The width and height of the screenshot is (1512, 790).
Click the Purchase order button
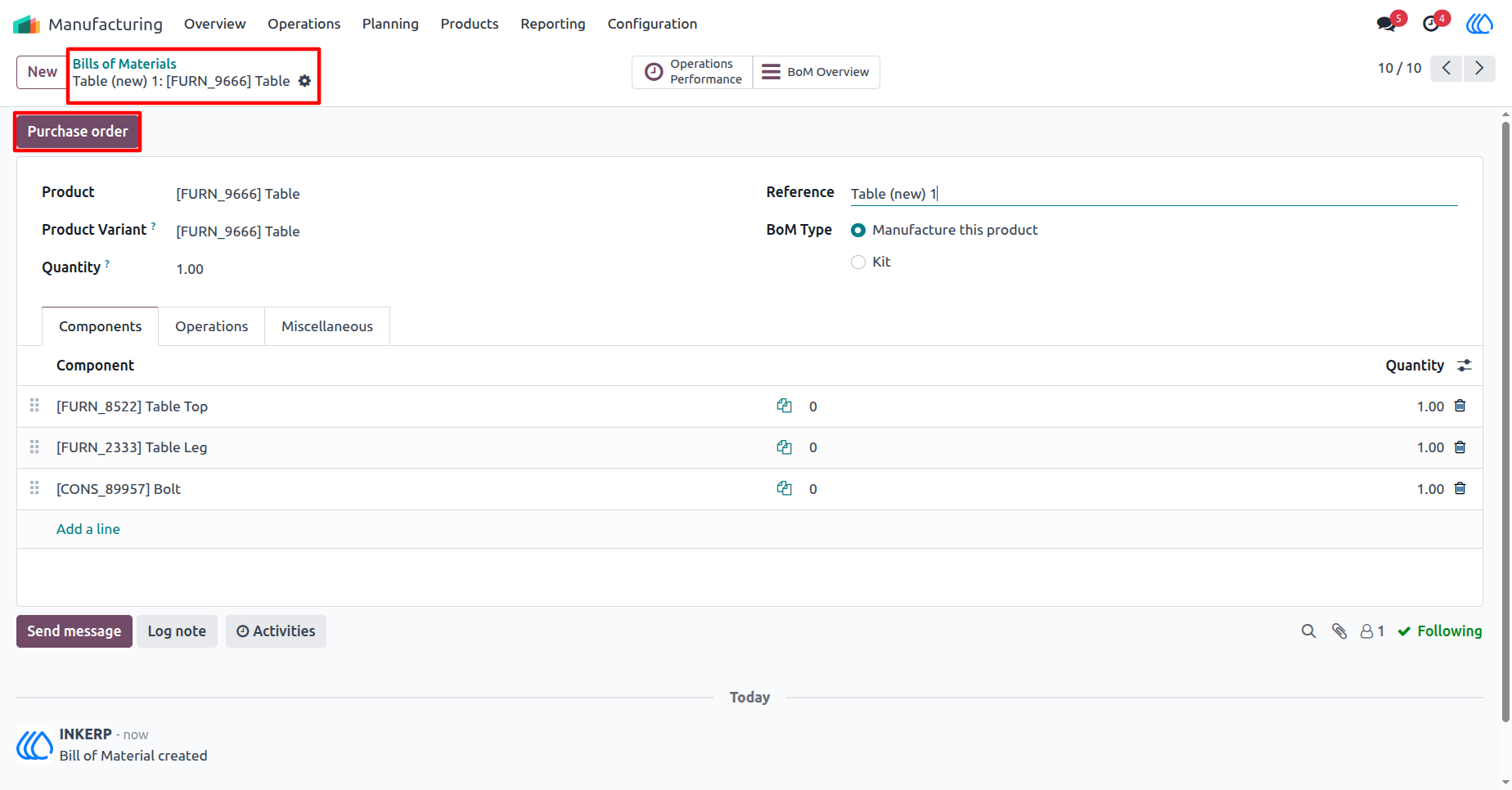pyautogui.click(x=78, y=132)
